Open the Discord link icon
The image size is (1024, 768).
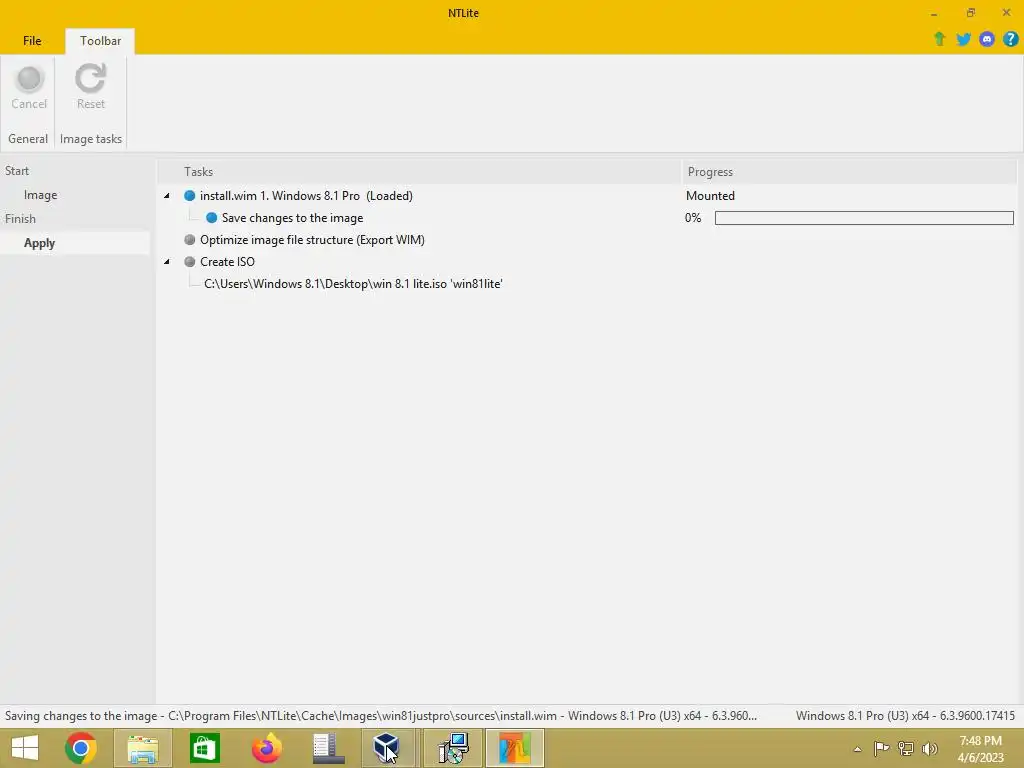(x=987, y=39)
